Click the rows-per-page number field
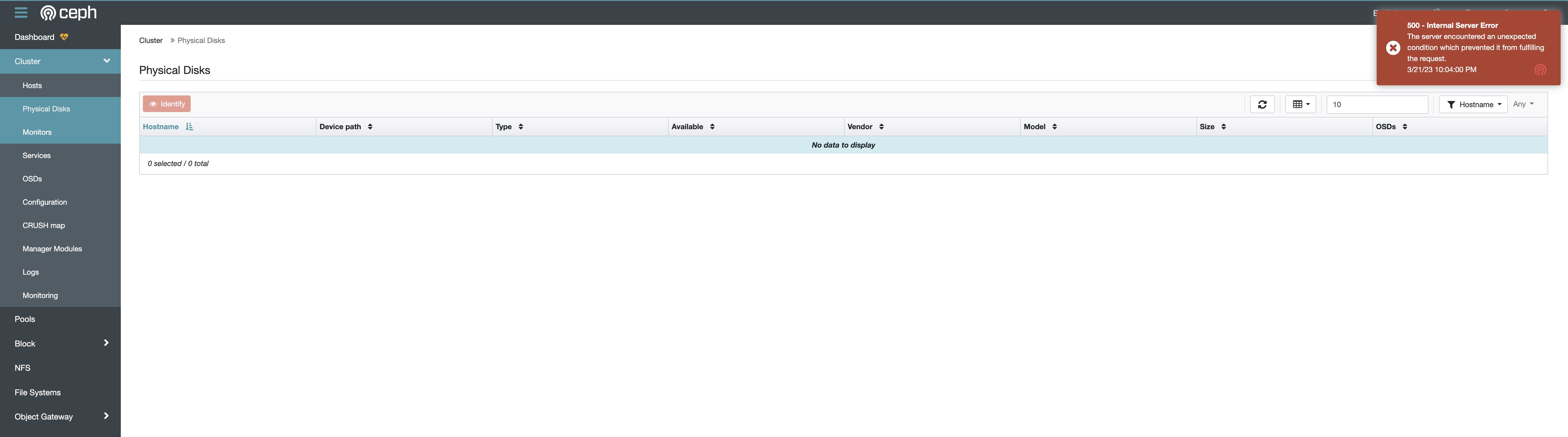Image resolution: width=1568 pixels, height=437 pixels. (x=1377, y=104)
